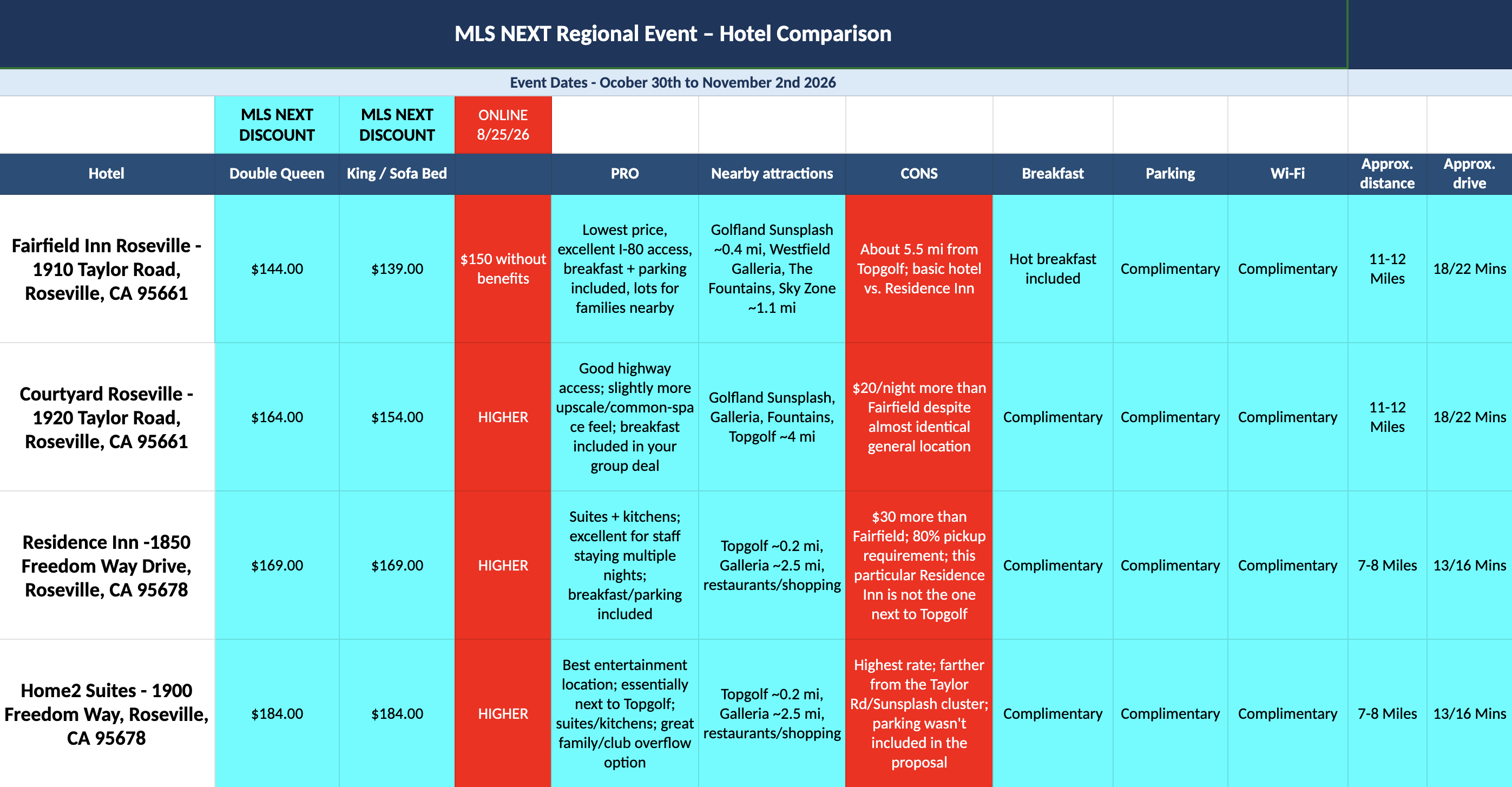Select the 'MLS NEXT Regional Event – Hotel Comparison' title

(x=673, y=34)
